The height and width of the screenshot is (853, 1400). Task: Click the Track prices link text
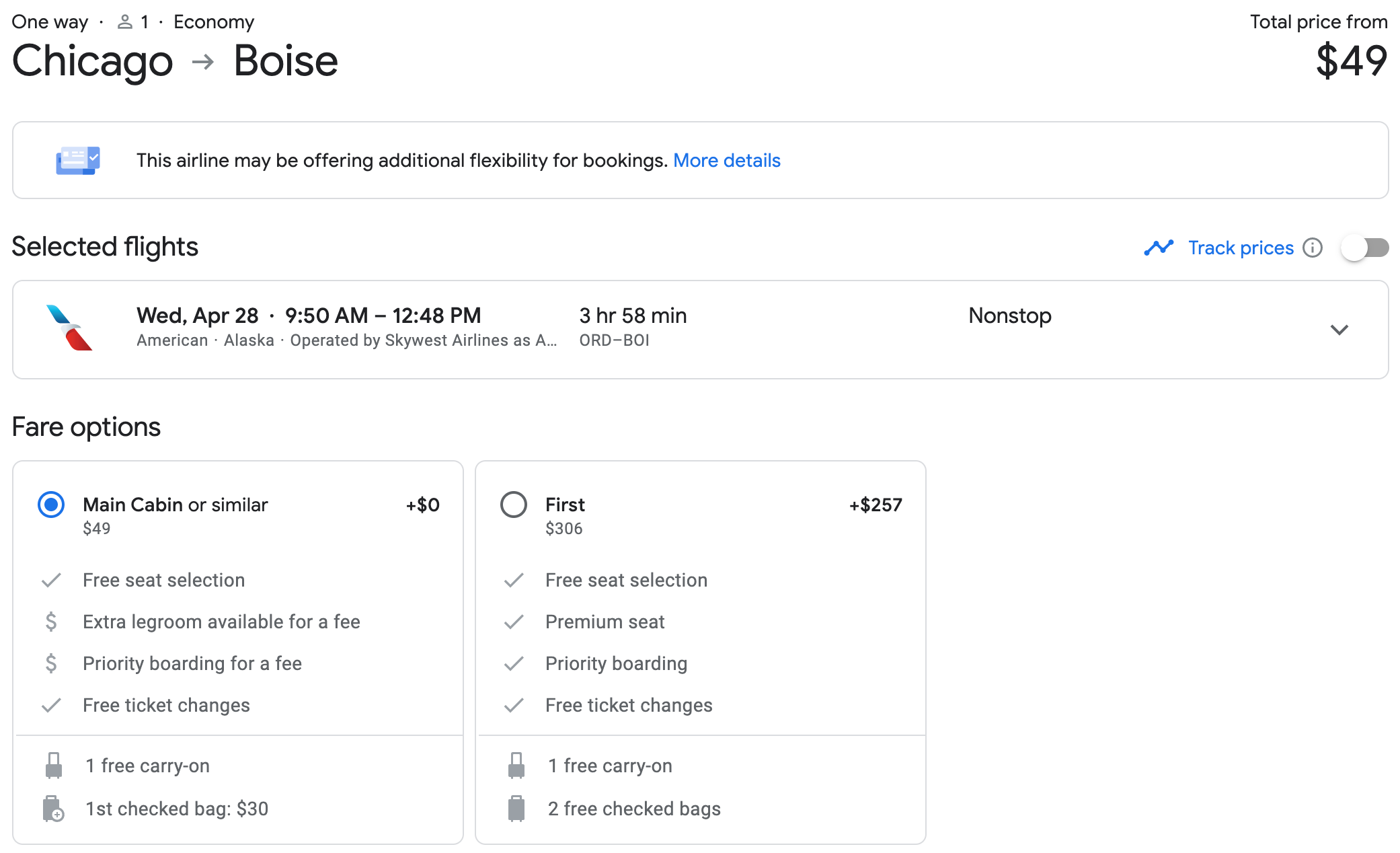pyautogui.click(x=1241, y=248)
